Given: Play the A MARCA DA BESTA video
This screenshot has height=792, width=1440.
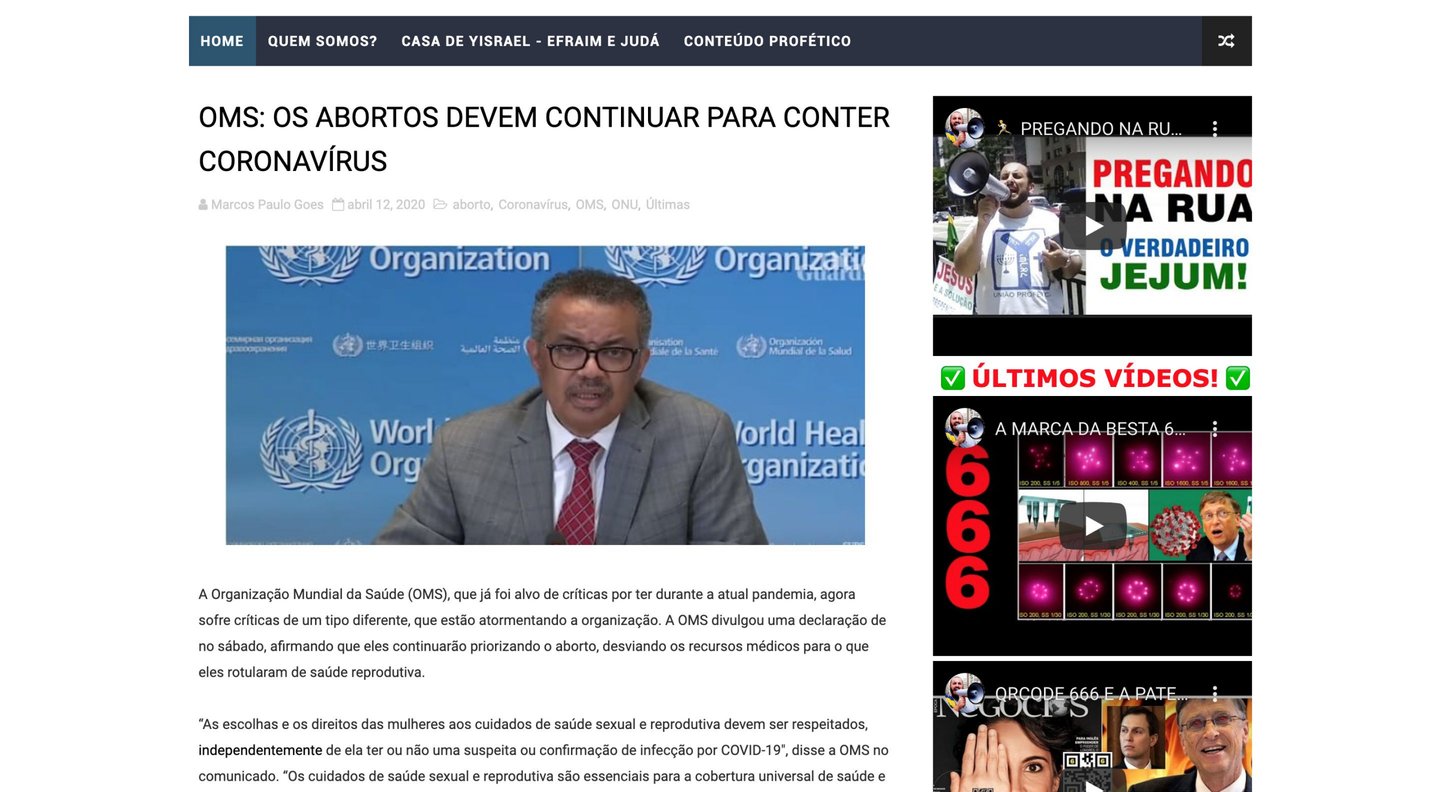Looking at the screenshot, I should pos(1092,526).
